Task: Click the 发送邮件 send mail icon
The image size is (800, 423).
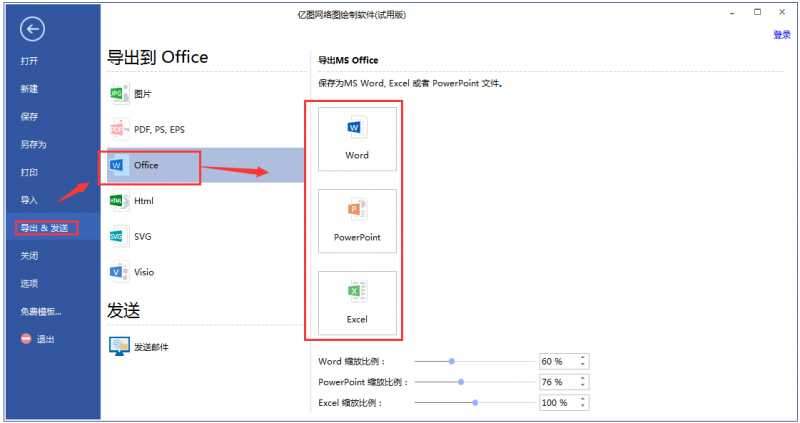Action: click(x=119, y=346)
